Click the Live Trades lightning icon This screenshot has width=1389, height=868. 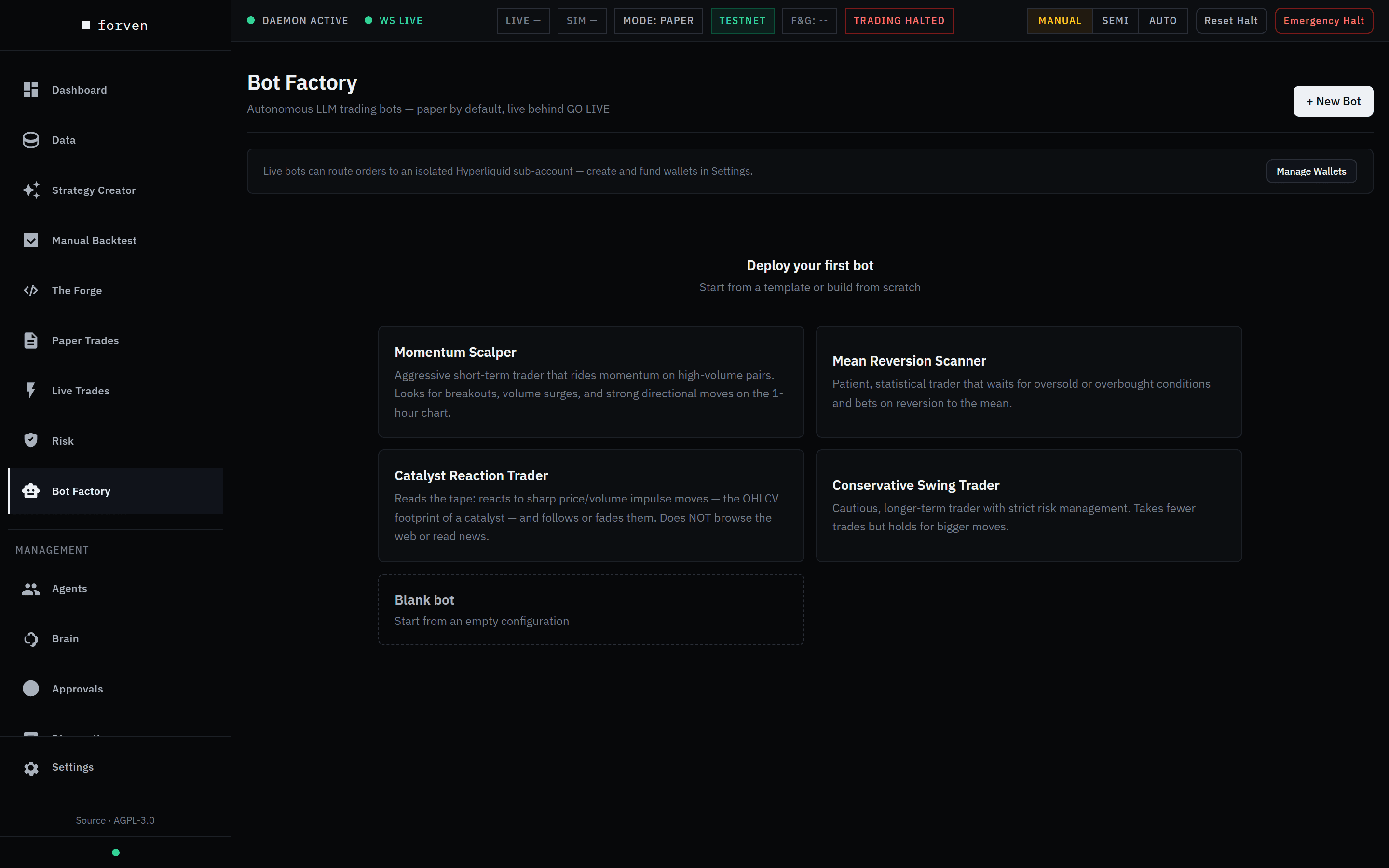coord(31,391)
